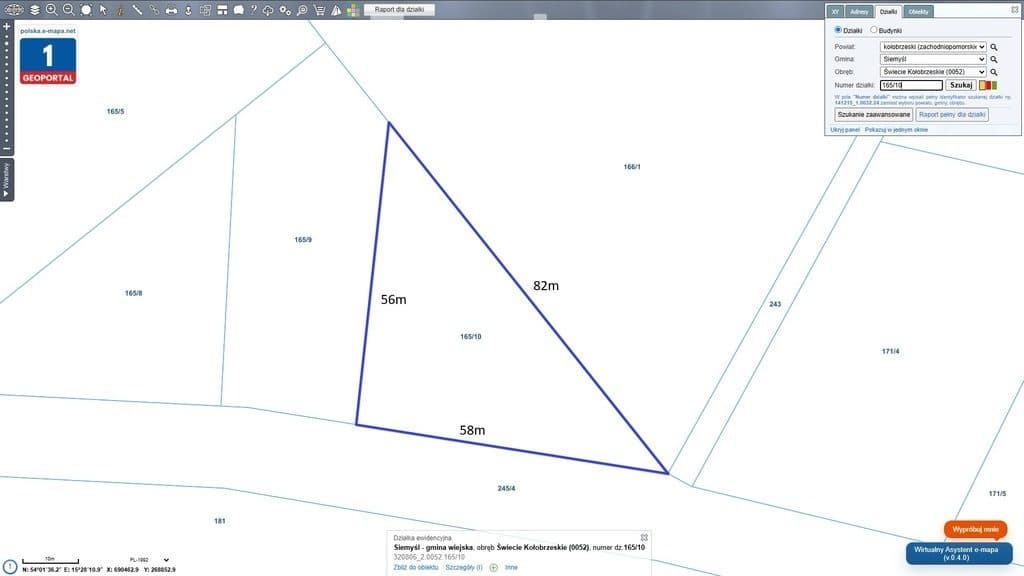Click Raport pełny dla działki button
The width and height of the screenshot is (1024, 576).
(x=952, y=114)
